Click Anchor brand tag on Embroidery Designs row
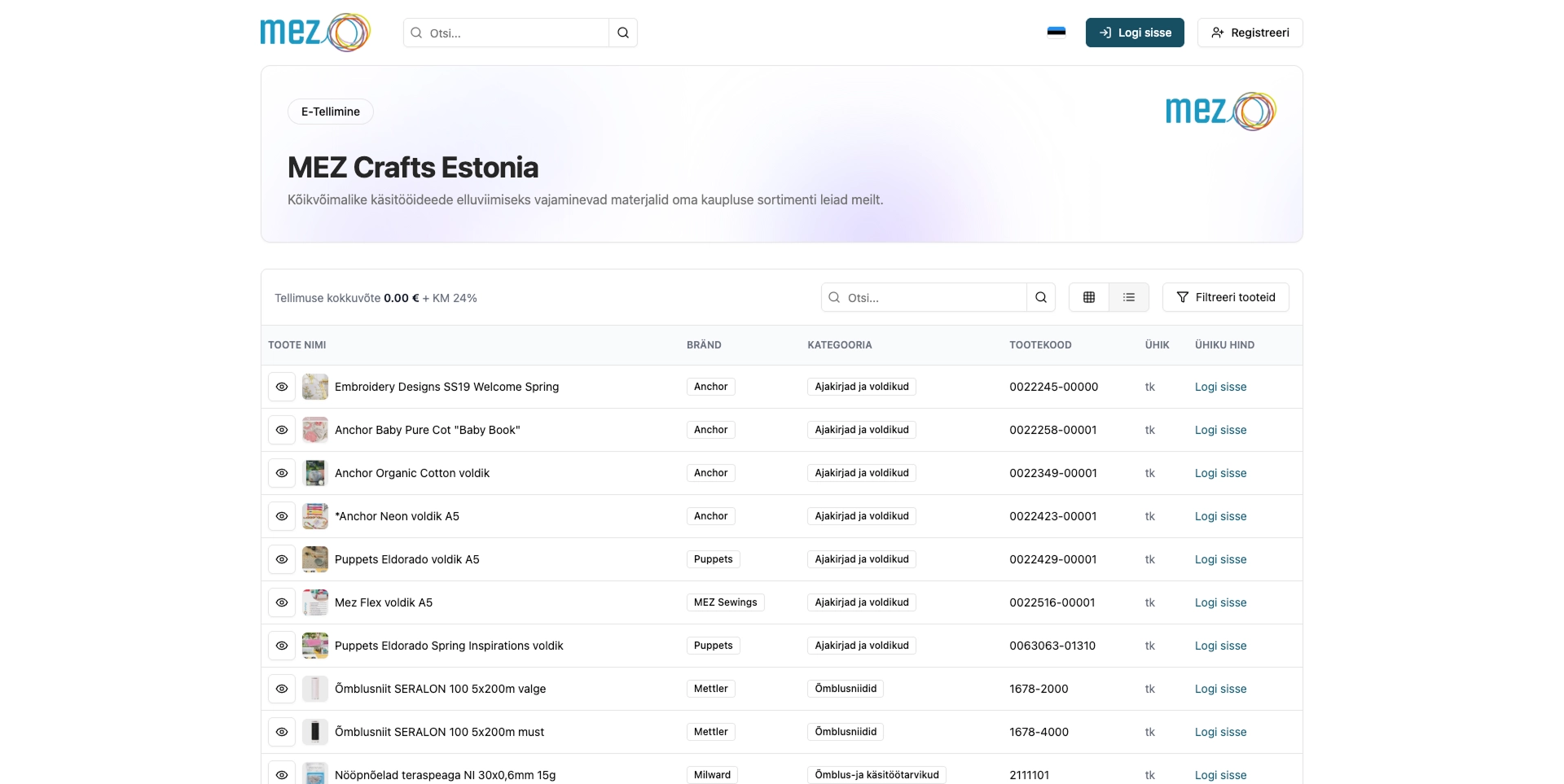 (x=710, y=387)
